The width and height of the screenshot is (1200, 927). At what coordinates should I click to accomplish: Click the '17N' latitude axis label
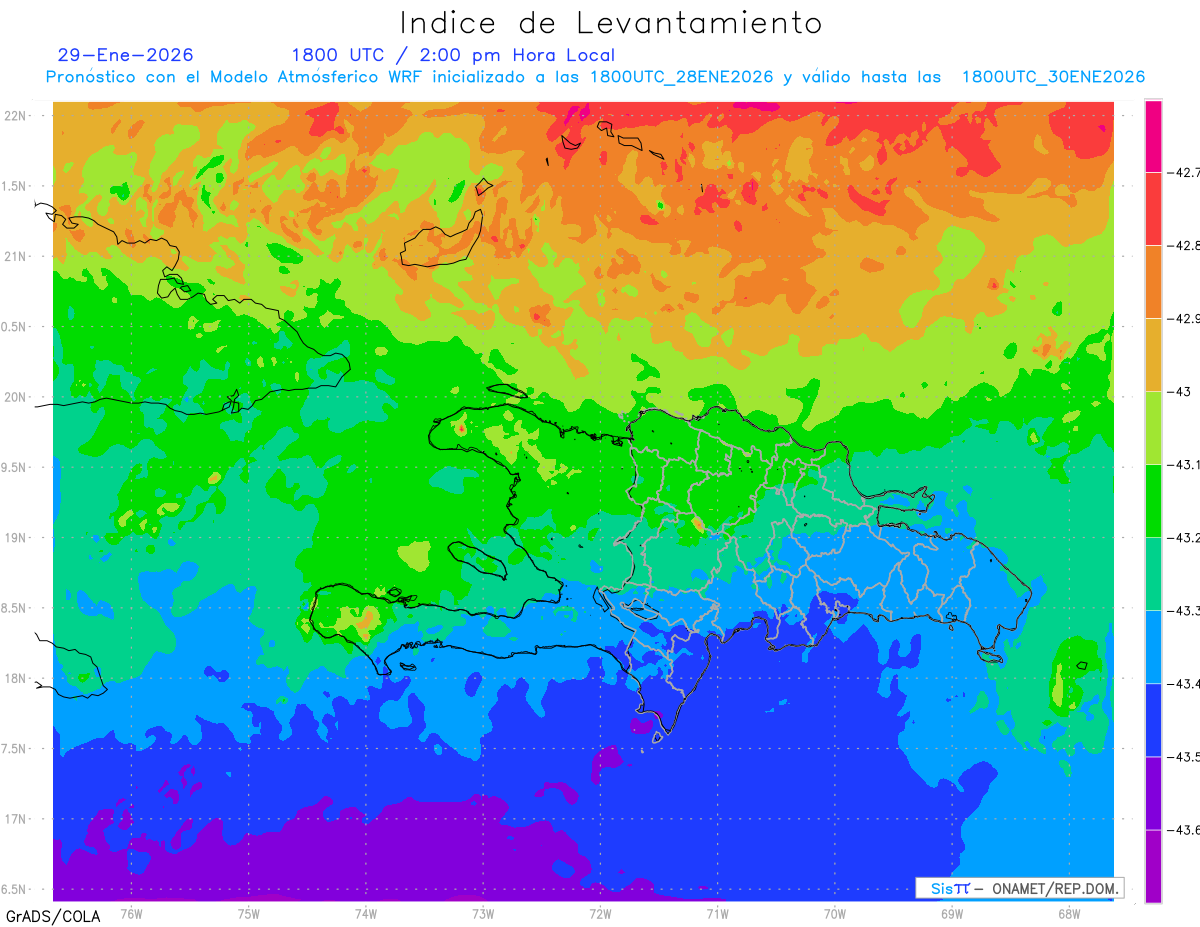point(15,819)
